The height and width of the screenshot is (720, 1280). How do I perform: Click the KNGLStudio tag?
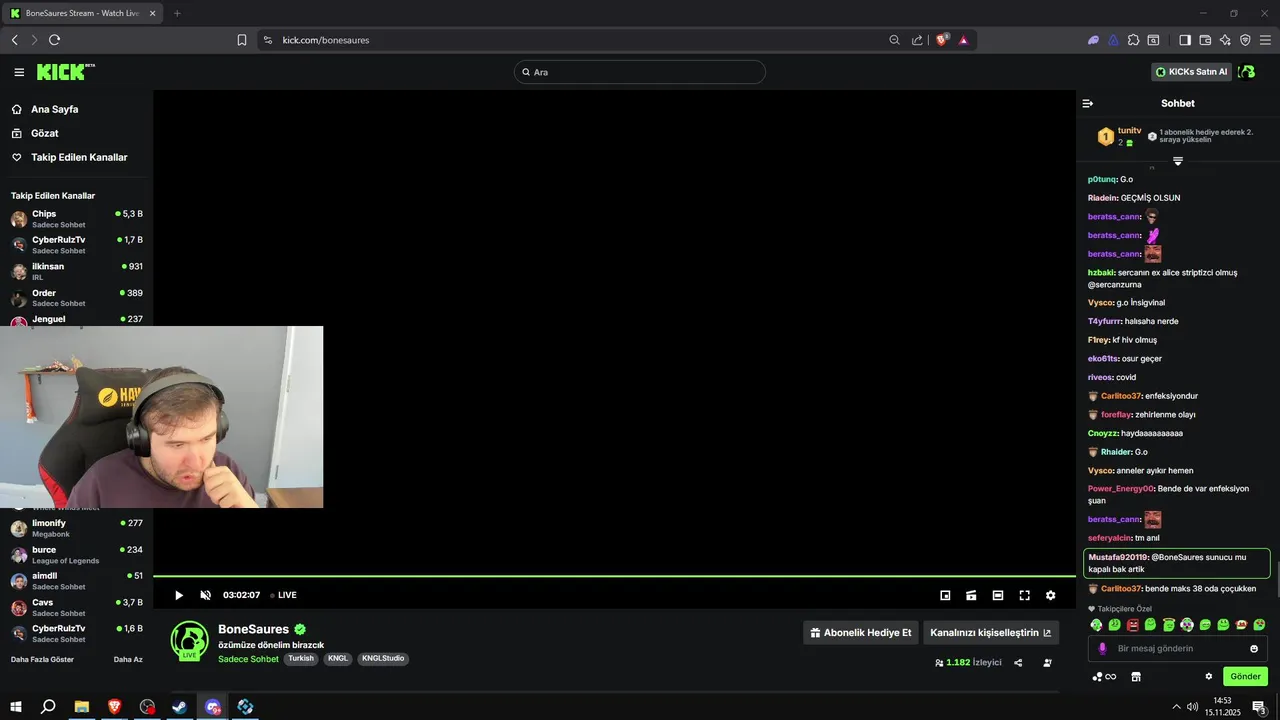coord(383,659)
